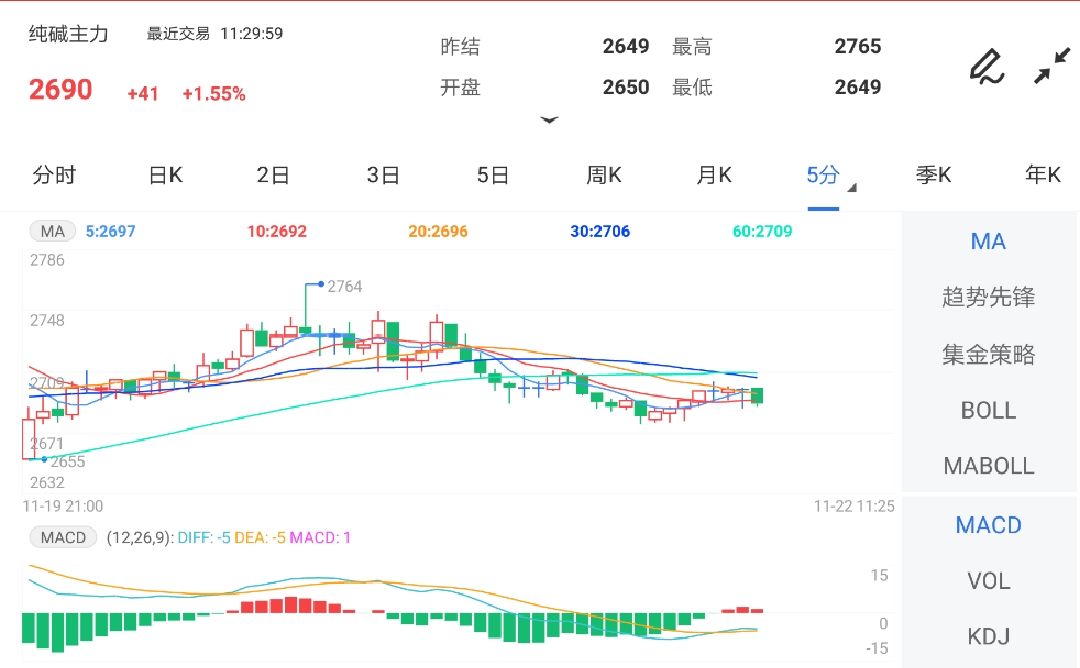
Task: Tap the 2655 low marker on chart
Action: click(x=68, y=461)
